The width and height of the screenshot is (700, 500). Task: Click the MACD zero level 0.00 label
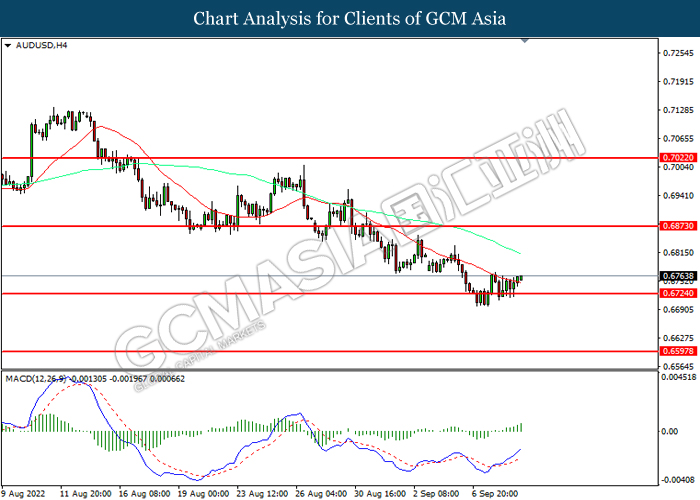point(670,431)
